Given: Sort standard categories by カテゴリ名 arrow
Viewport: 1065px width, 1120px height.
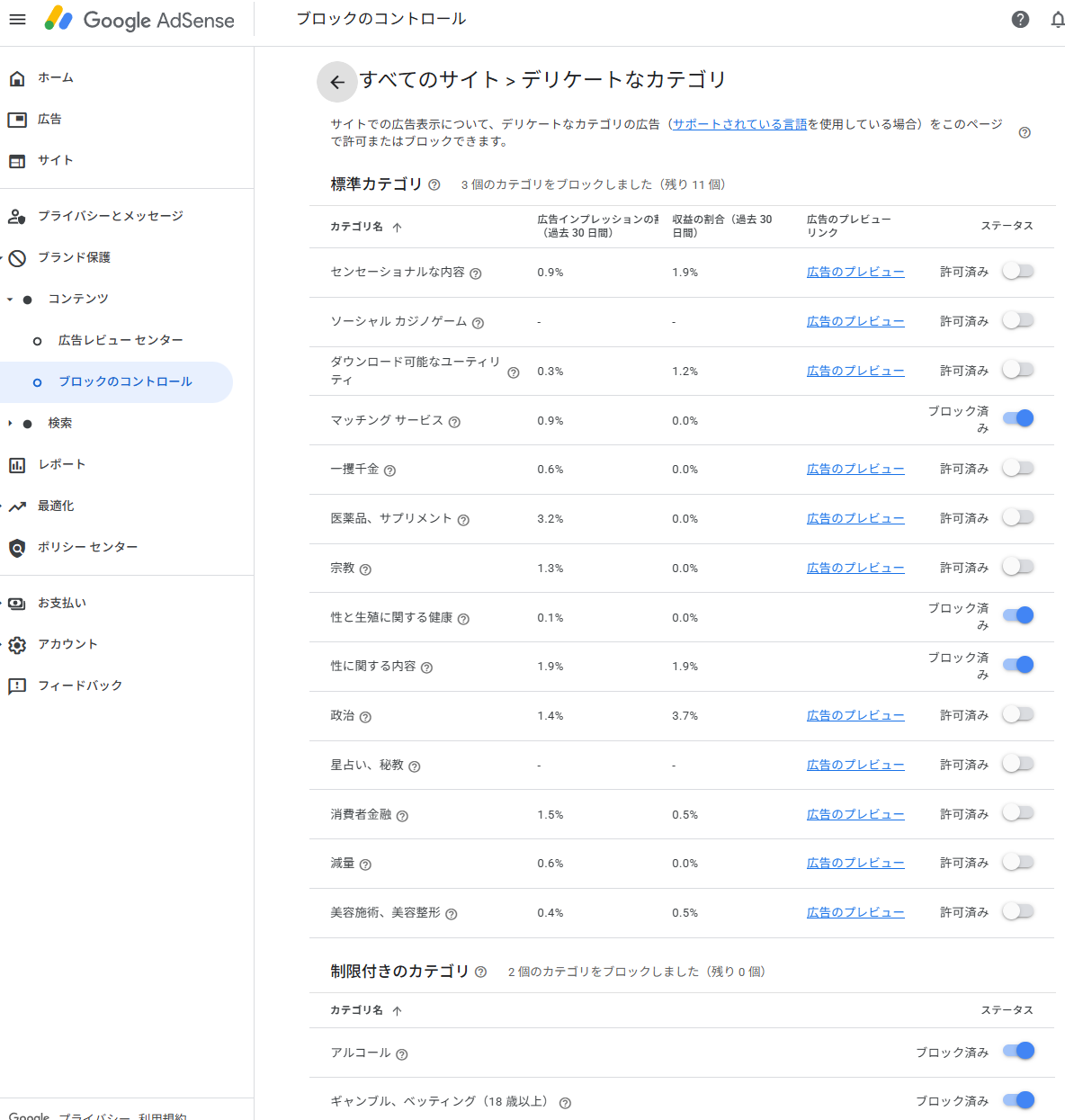Looking at the screenshot, I should click(397, 228).
